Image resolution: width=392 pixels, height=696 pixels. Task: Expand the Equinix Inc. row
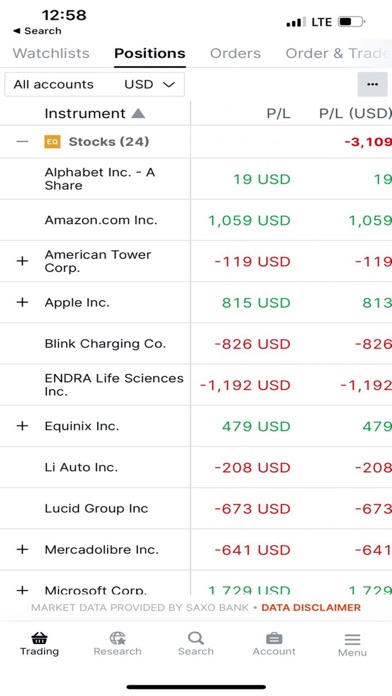tap(22, 426)
